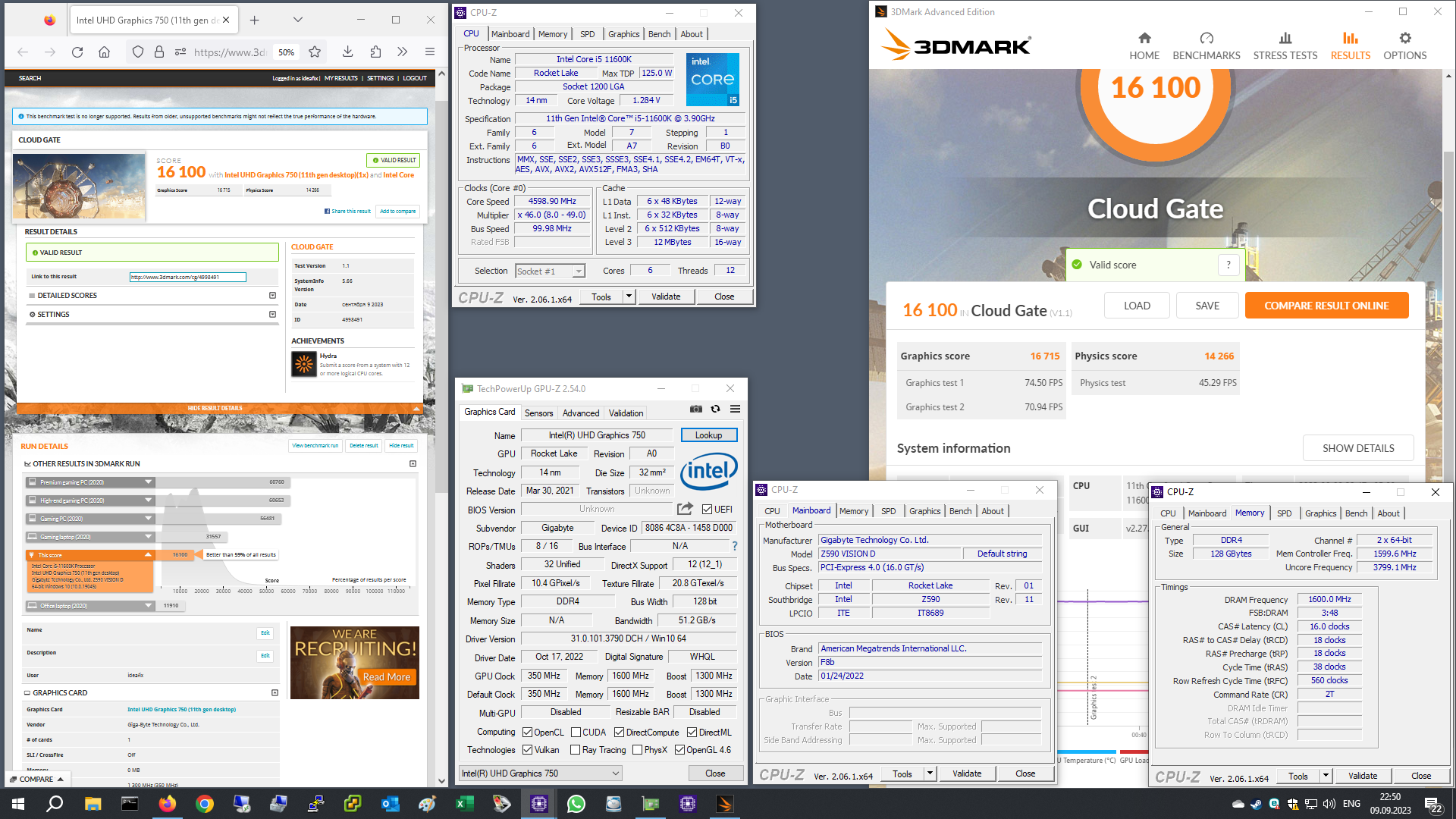The height and width of the screenshot is (819, 1456).
Task: Open Validation tab in GPU-Z
Action: coord(626,413)
